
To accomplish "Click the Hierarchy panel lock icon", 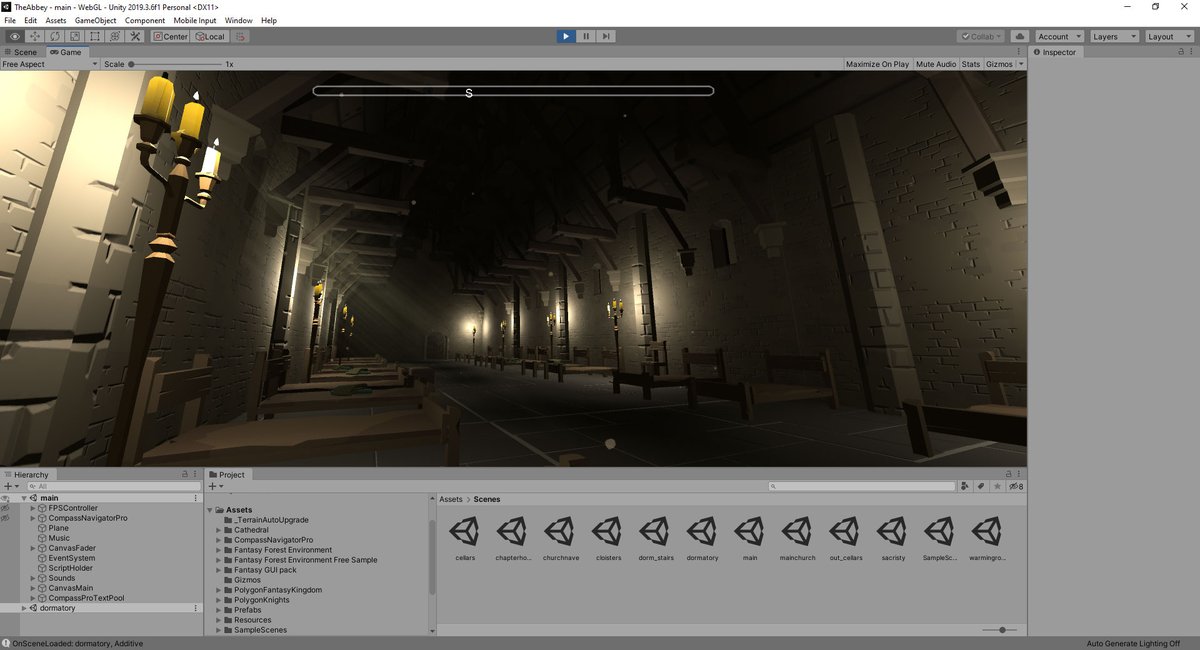I will coord(185,475).
